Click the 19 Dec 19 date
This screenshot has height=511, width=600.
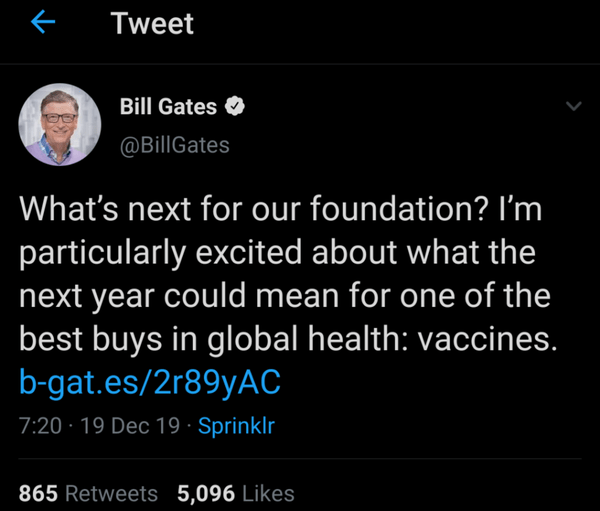tap(130, 426)
